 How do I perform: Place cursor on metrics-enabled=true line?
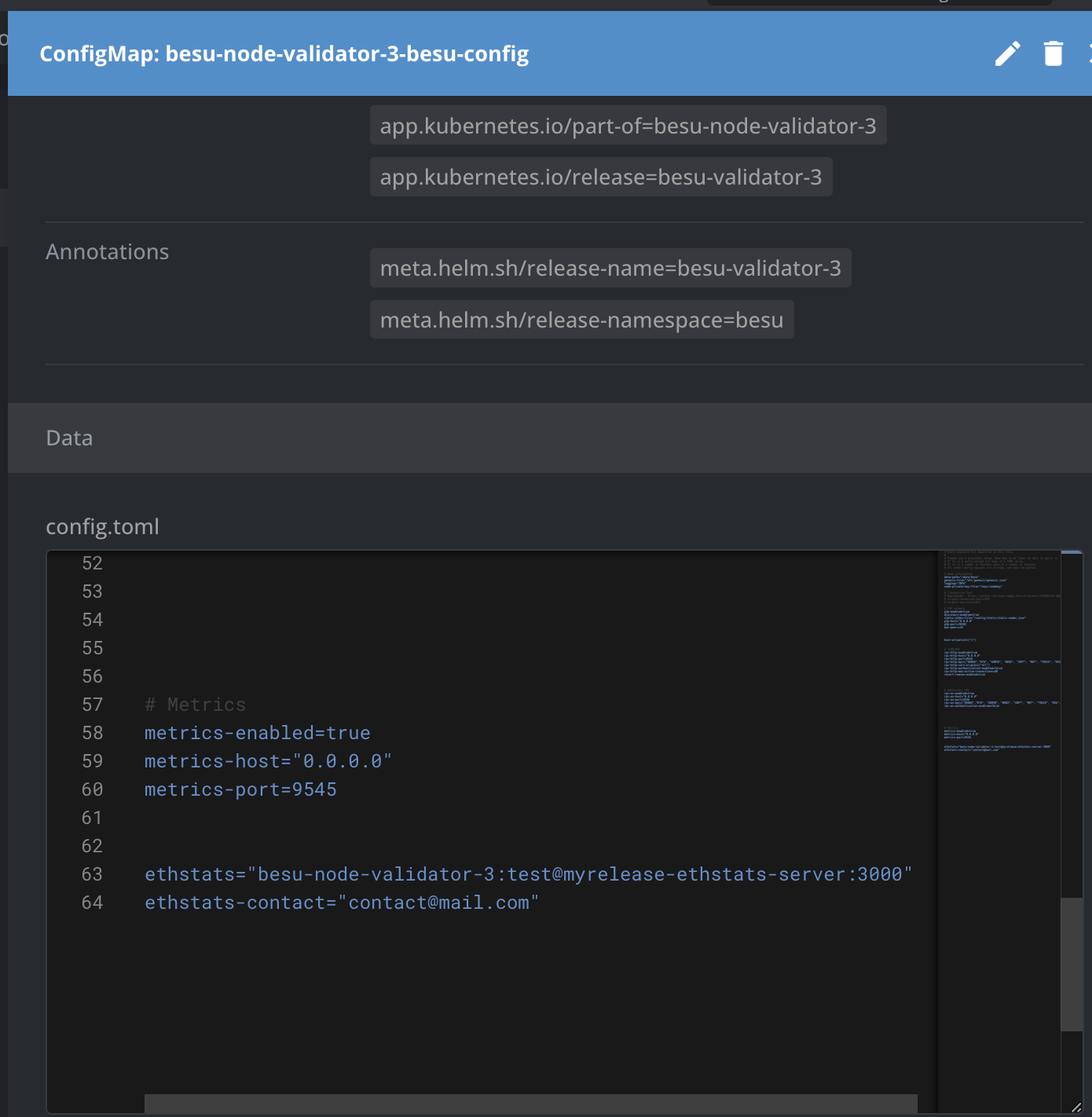point(258,733)
